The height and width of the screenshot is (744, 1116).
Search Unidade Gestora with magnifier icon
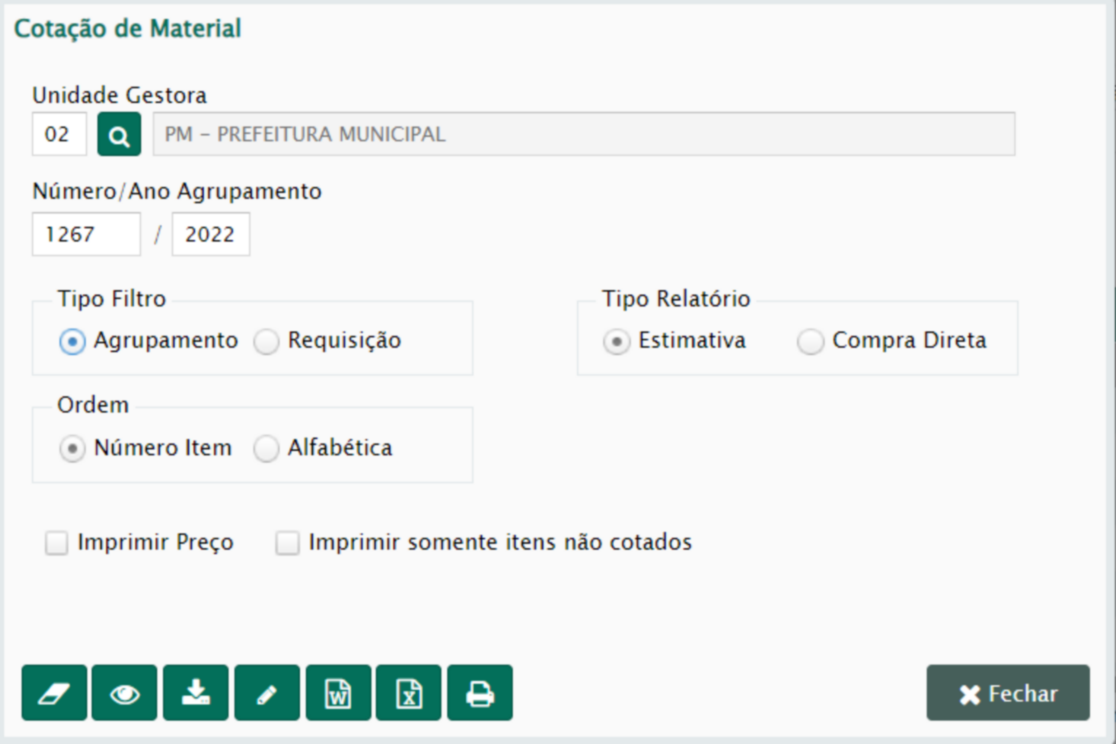[x=119, y=135]
